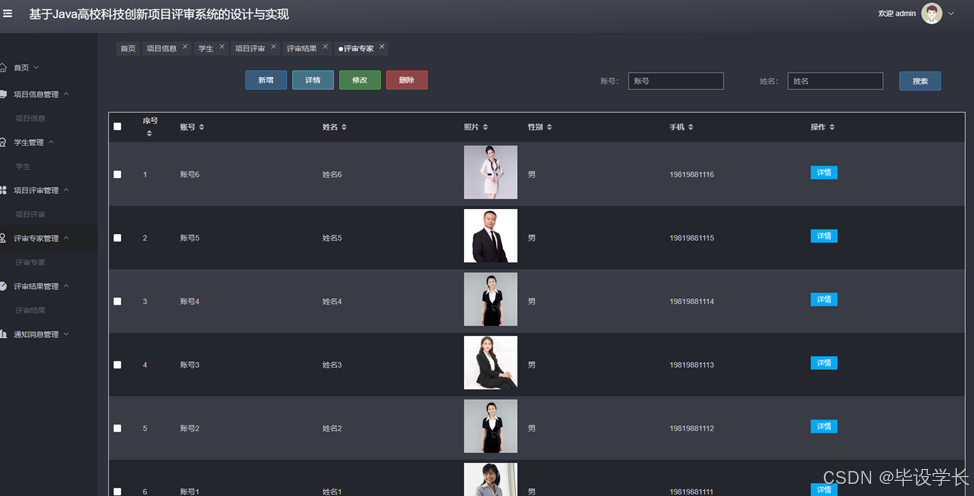Expand the admin account dropdown arrow
Image resolution: width=974 pixels, height=496 pixels.
(x=951, y=13)
